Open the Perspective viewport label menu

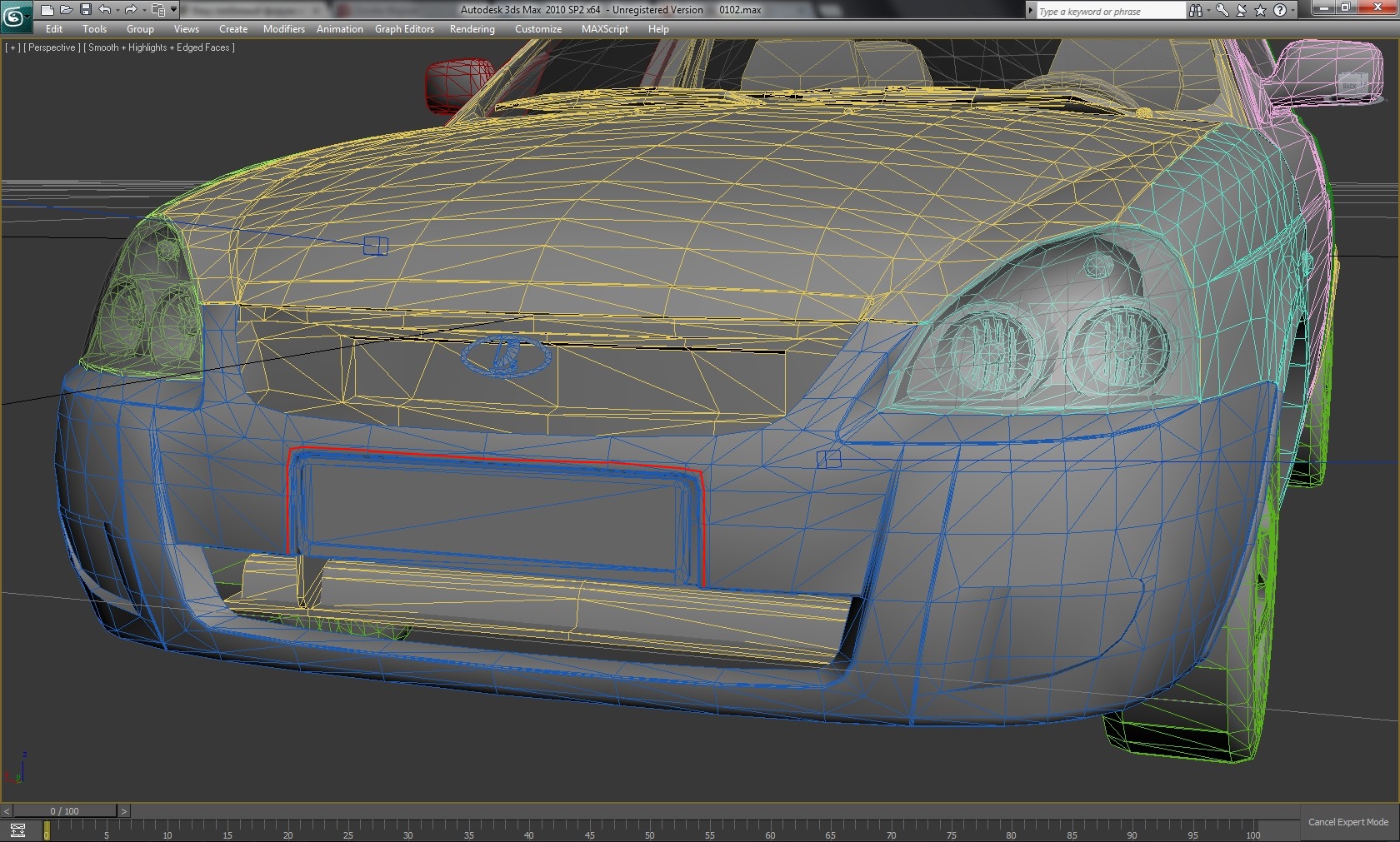(x=52, y=47)
